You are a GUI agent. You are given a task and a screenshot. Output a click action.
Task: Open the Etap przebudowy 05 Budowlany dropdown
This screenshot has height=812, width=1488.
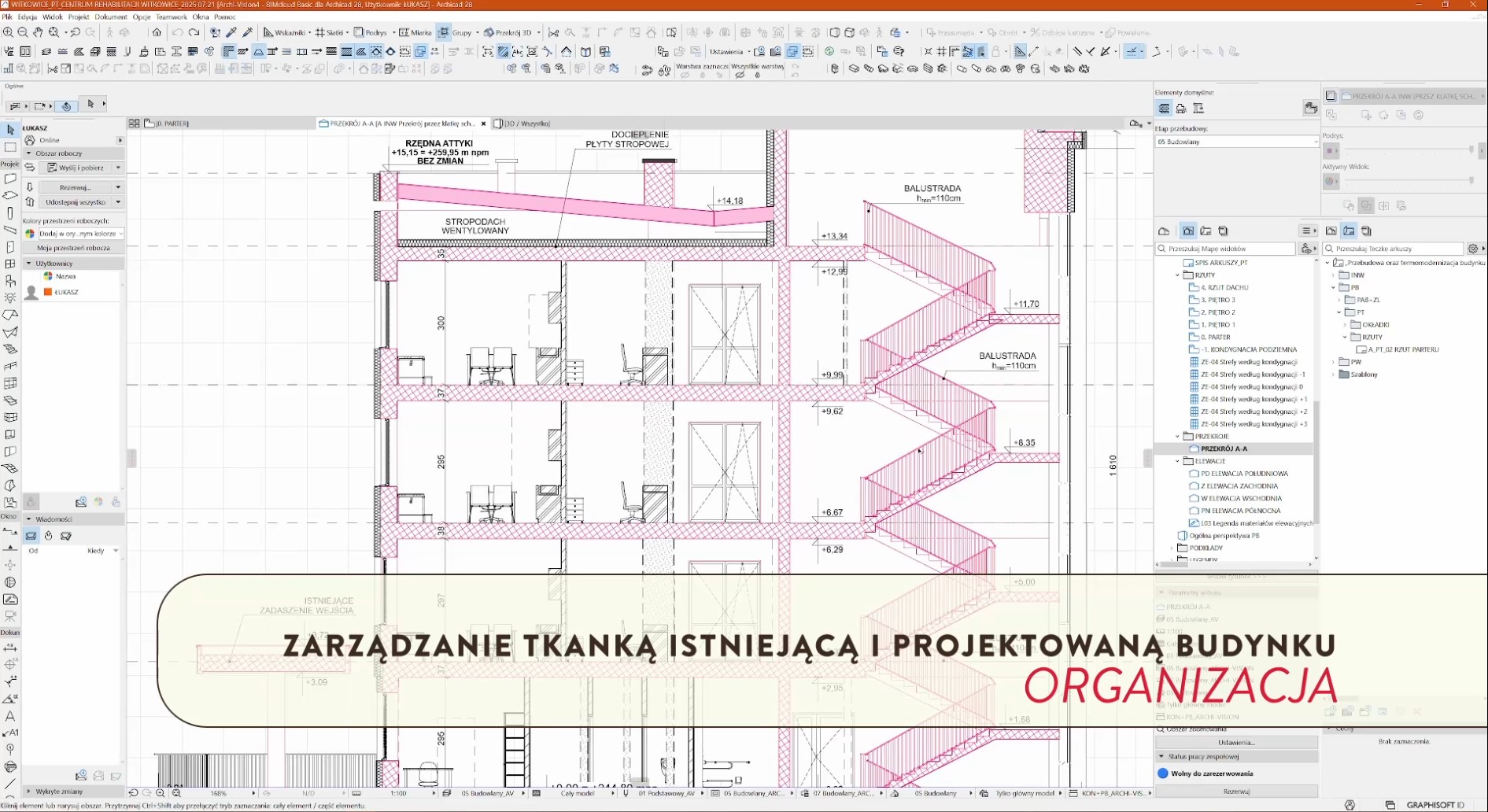click(1236, 142)
